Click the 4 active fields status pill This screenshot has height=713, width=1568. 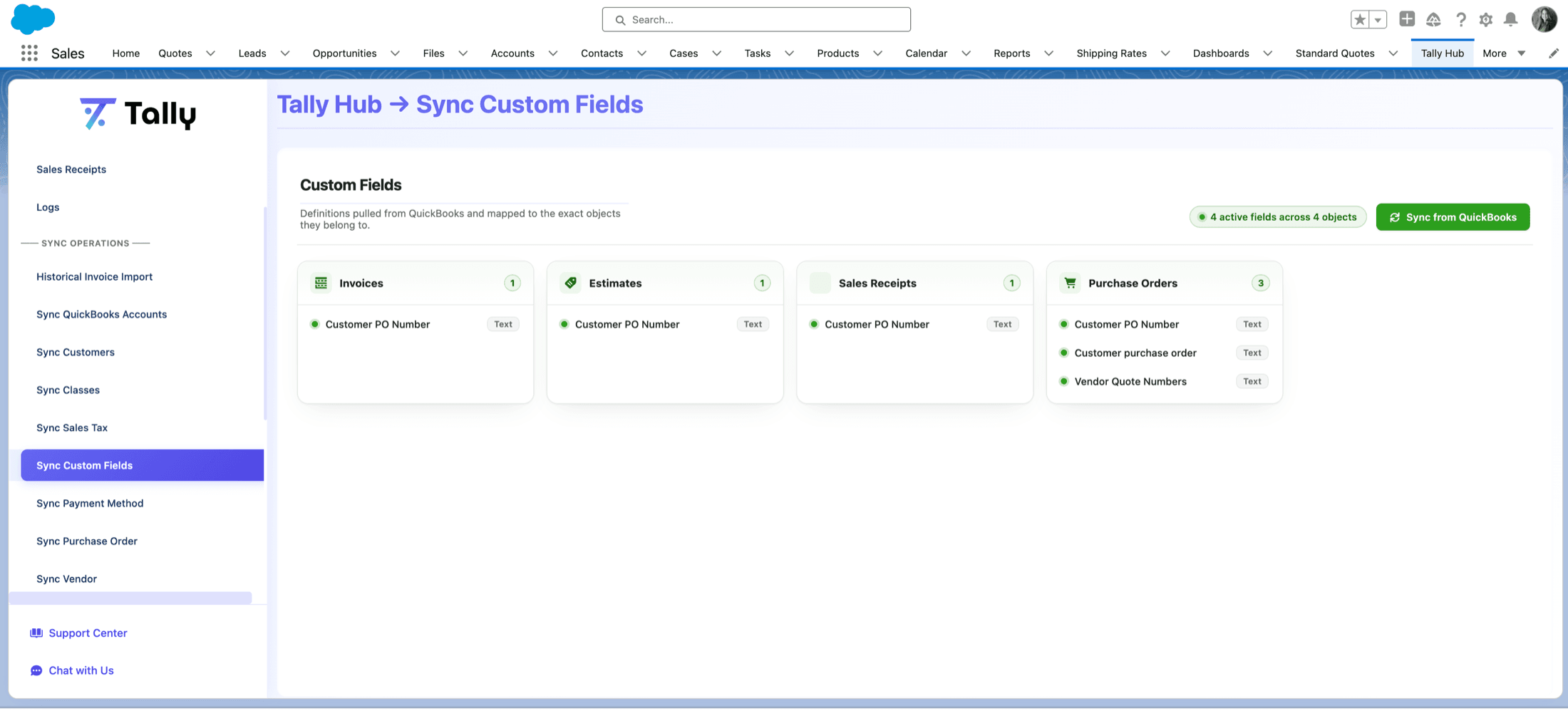[x=1278, y=217]
